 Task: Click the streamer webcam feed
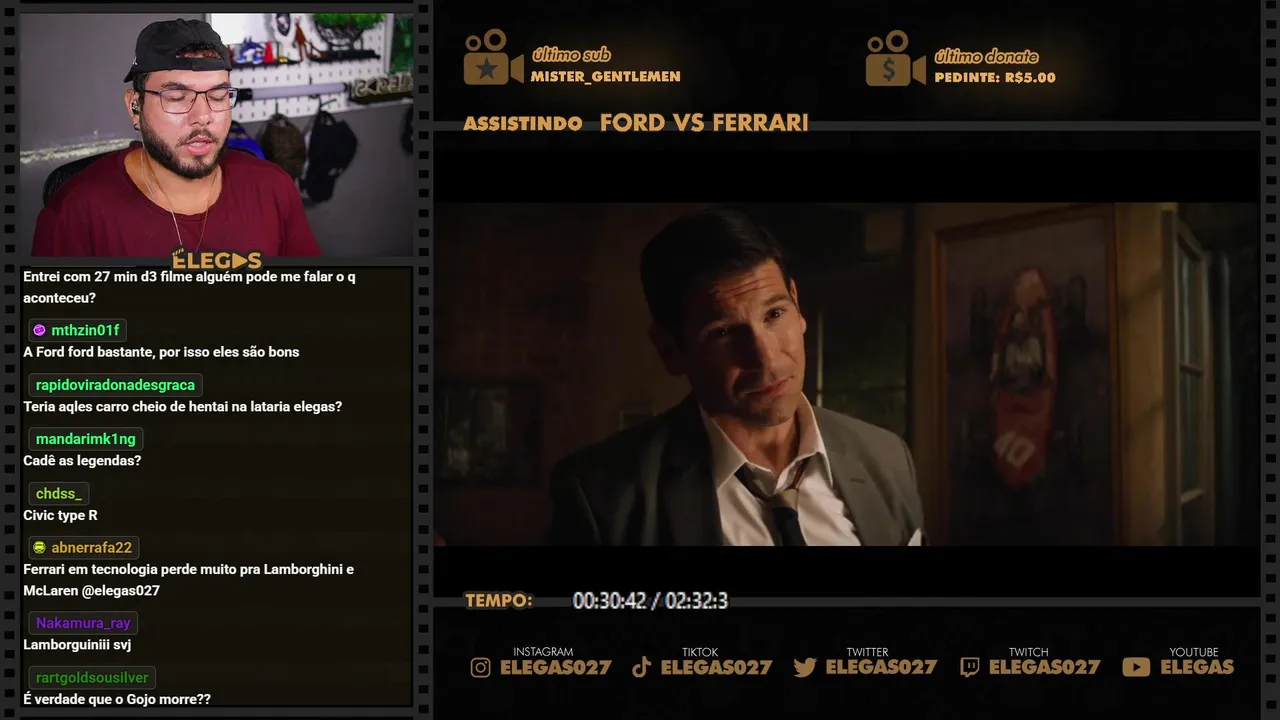[x=217, y=135]
